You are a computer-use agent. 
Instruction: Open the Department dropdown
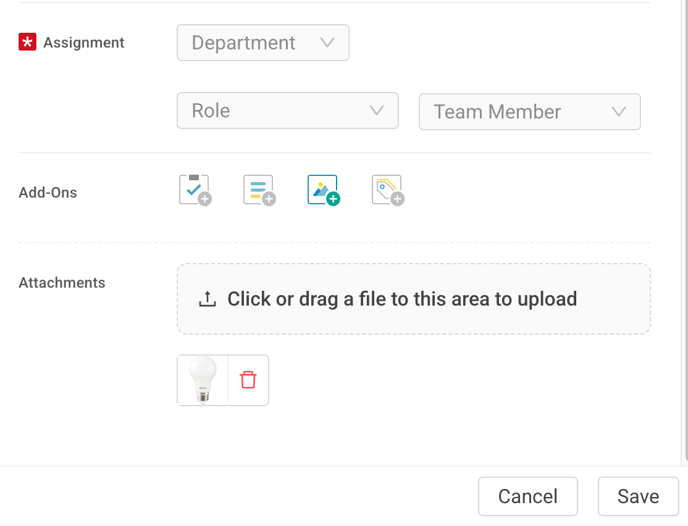pyautogui.click(x=263, y=43)
